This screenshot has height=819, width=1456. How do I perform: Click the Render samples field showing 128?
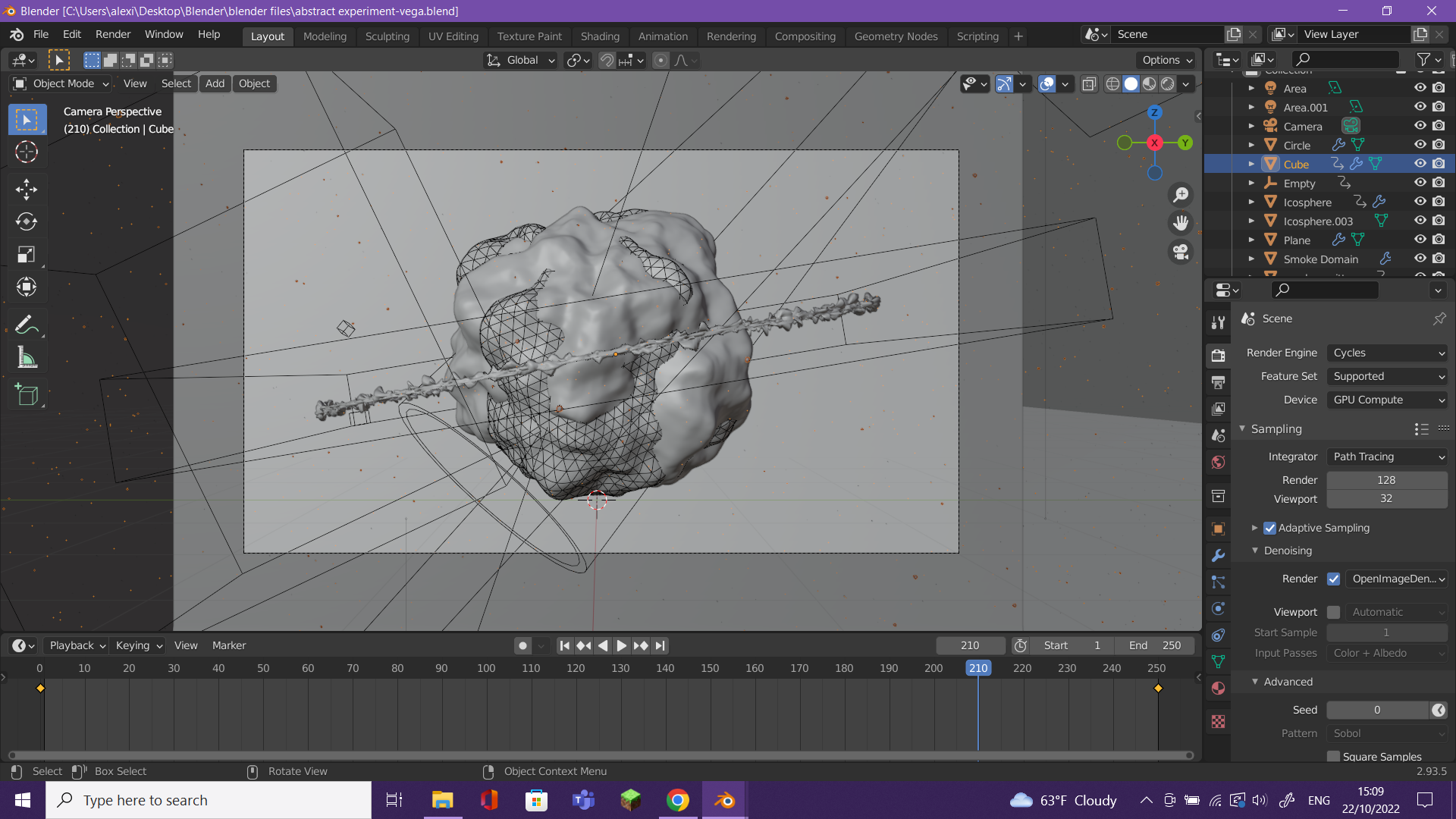pos(1385,480)
